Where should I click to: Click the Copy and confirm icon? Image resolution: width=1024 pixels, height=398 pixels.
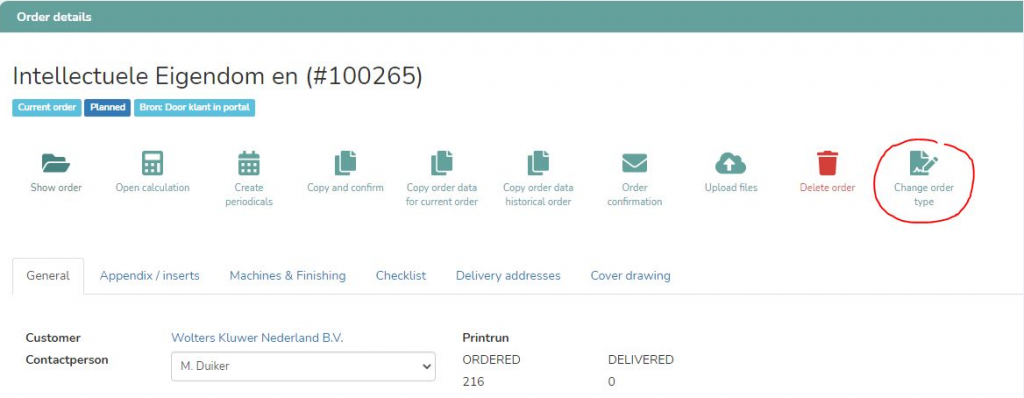[x=345, y=163]
